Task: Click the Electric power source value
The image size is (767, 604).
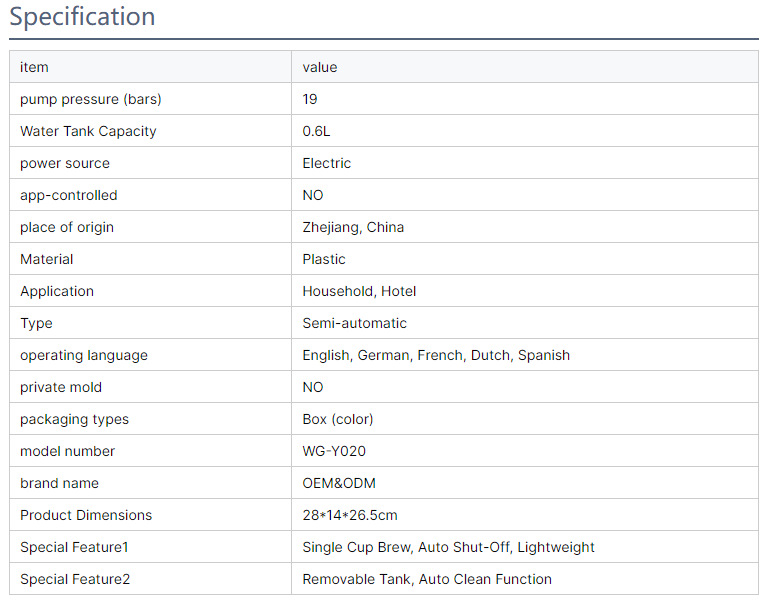Action: [x=327, y=163]
